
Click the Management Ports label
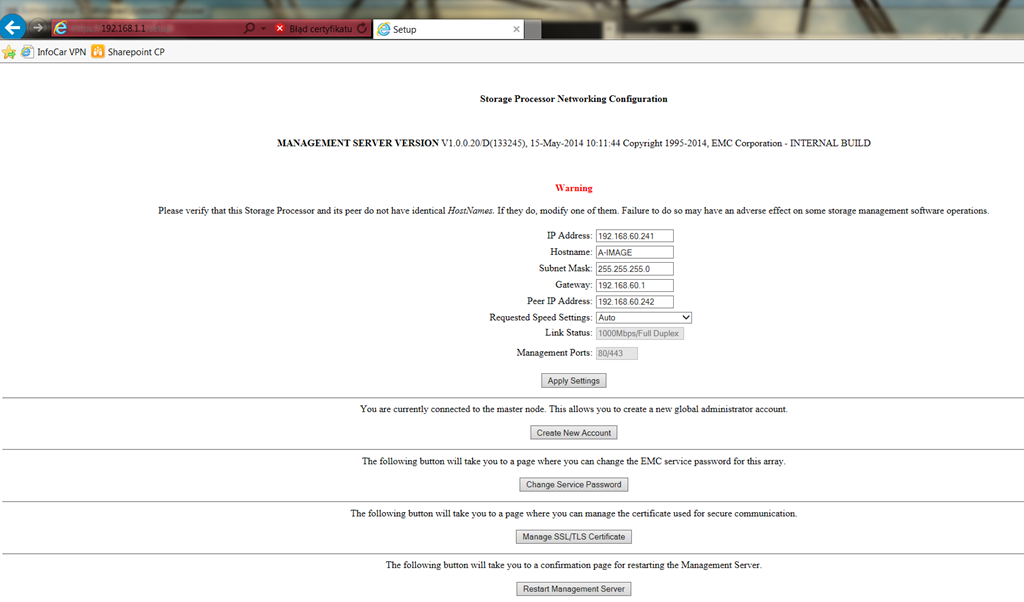click(554, 353)
